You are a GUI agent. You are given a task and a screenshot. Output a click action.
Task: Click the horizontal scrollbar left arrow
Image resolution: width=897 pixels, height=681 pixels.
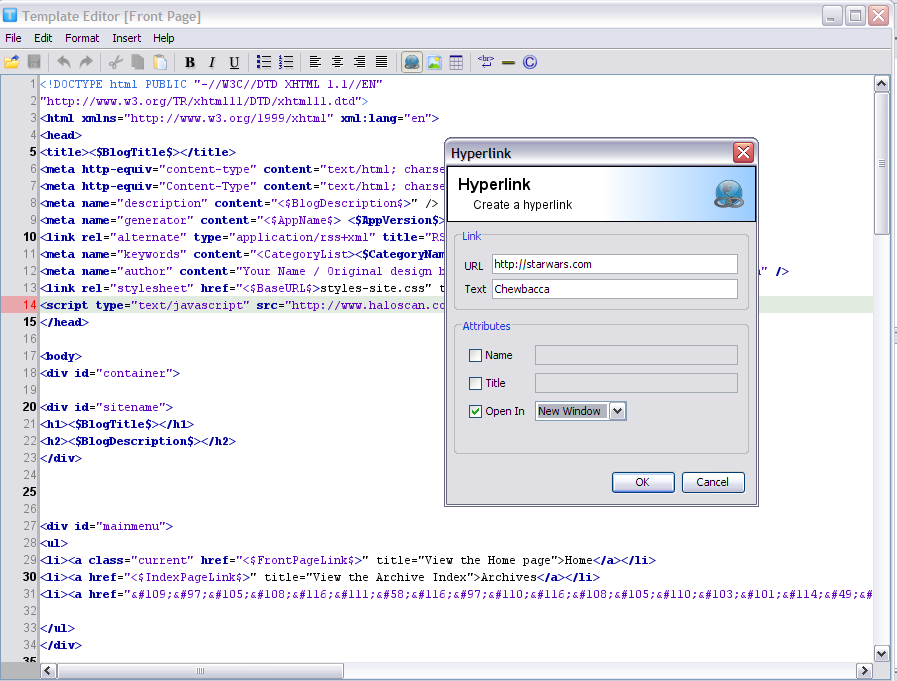tap(48, 670)
